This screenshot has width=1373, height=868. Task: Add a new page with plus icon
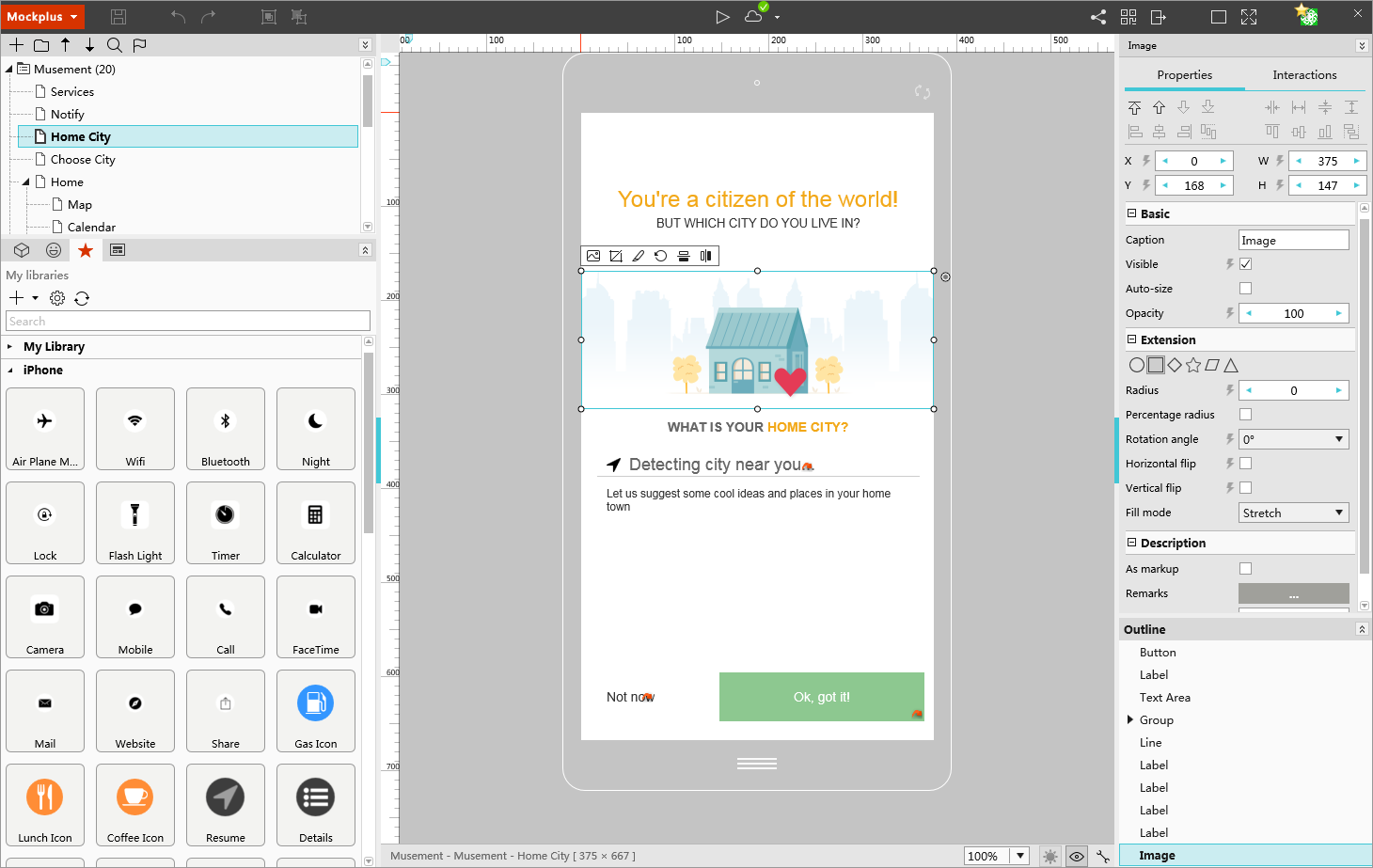click(17, 45)
